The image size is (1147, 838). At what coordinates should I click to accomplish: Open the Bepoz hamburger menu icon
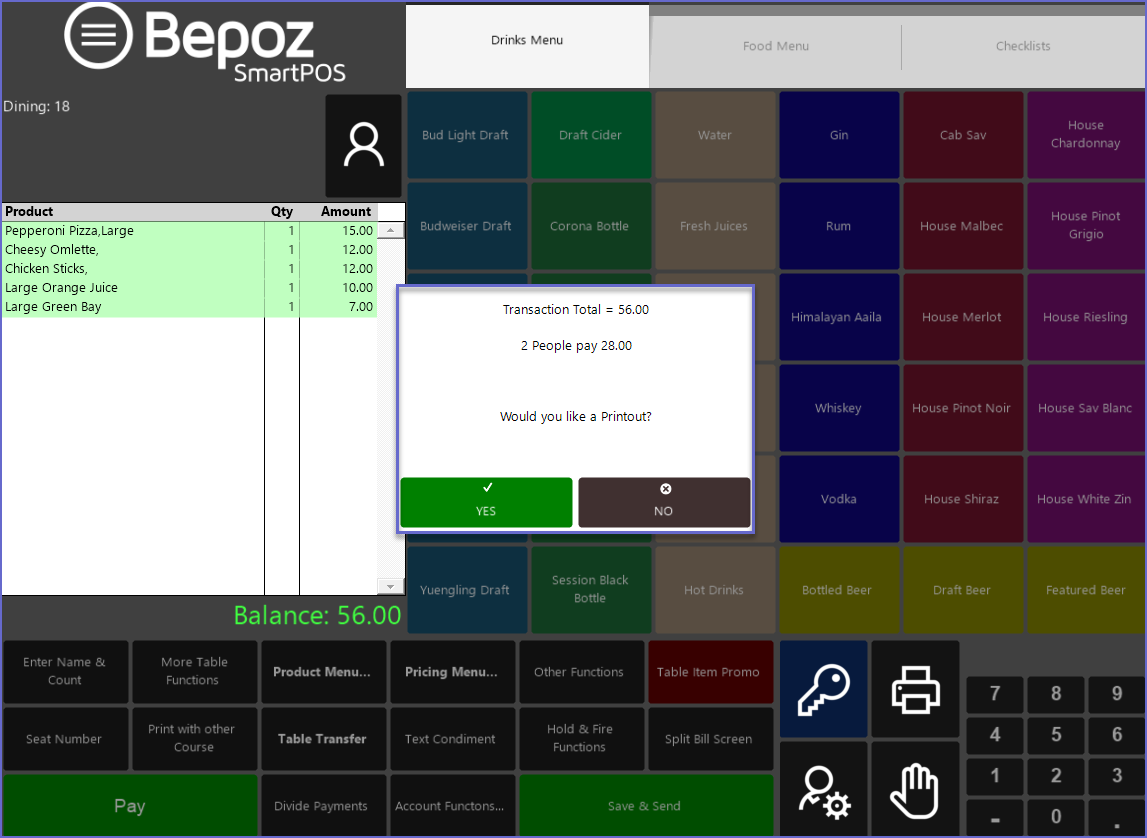click(98, 35)
